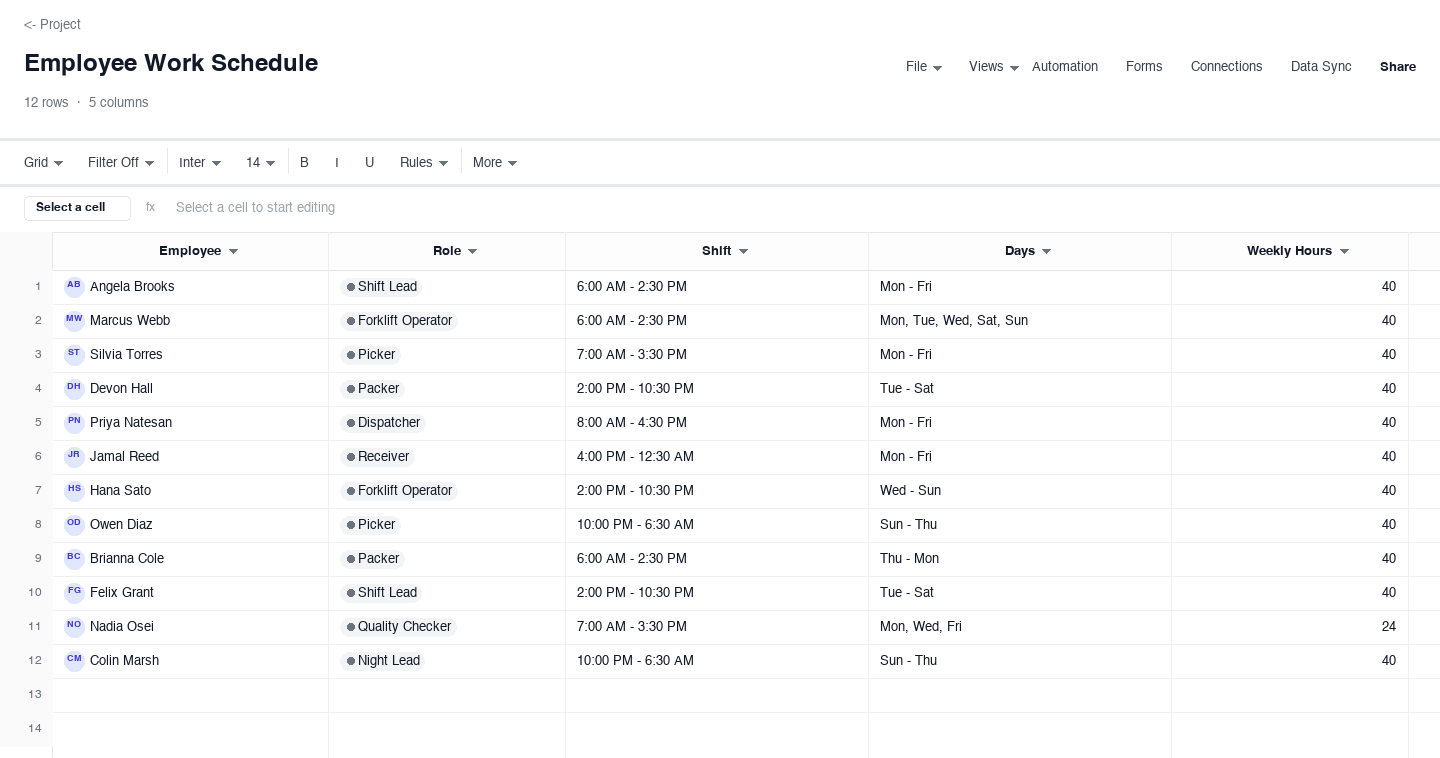
Task: Open the font size 14 dropdown
Action: [261, 162]
